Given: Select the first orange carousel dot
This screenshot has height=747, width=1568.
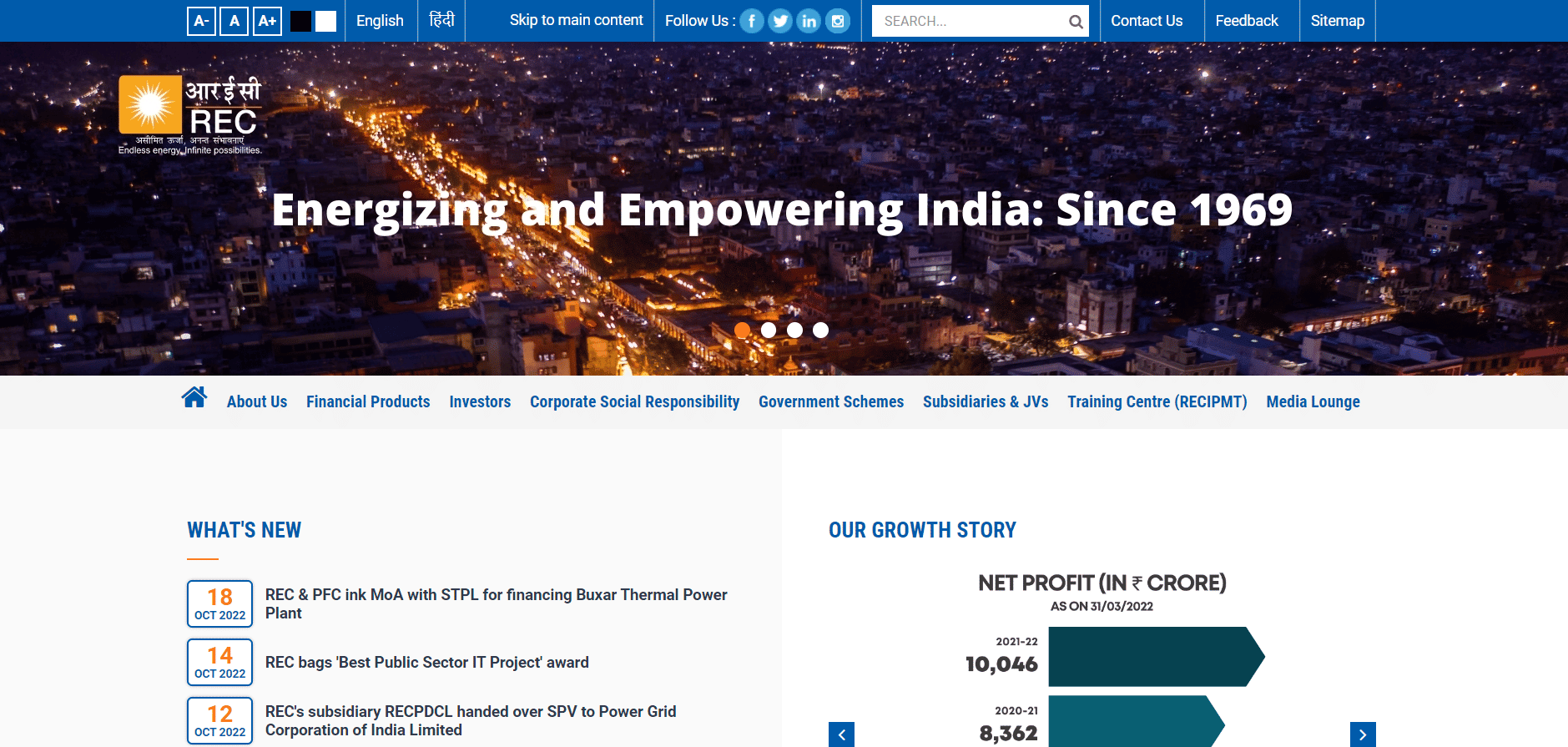Looking at the screenshot, I should [742, 330].
